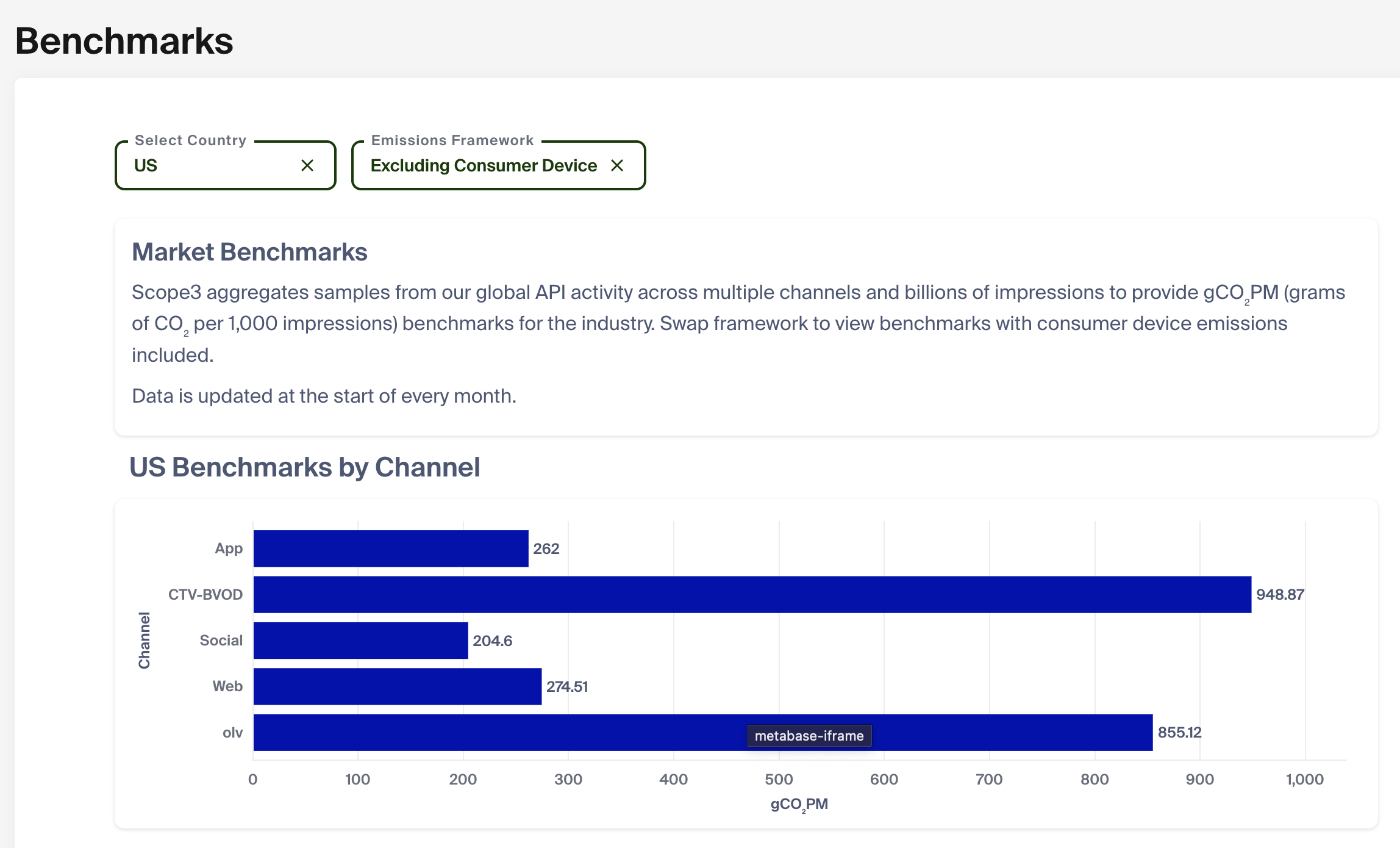Click the CTV-BVOD bar in chart

click(x=751, y=594)
